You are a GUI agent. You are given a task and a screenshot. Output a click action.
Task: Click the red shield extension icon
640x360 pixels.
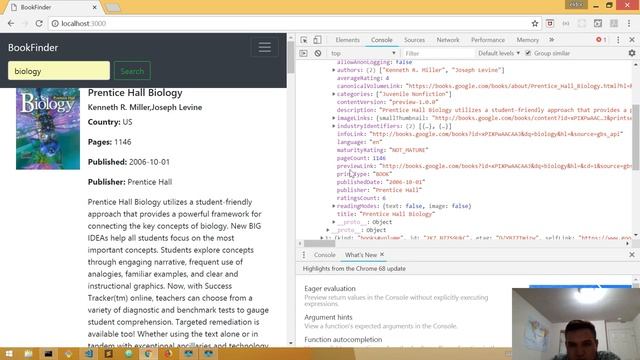[x=550, y=24]
